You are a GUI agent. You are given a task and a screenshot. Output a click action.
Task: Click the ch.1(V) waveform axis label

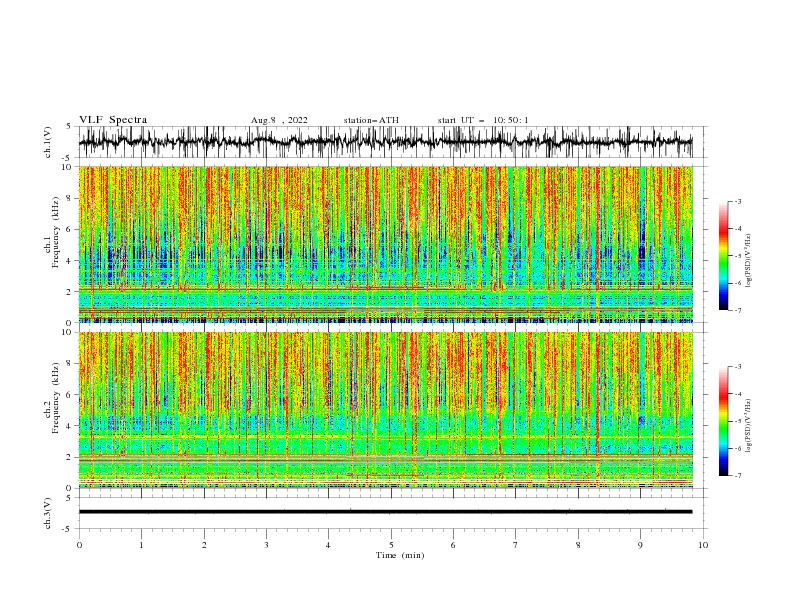point(48,142)
